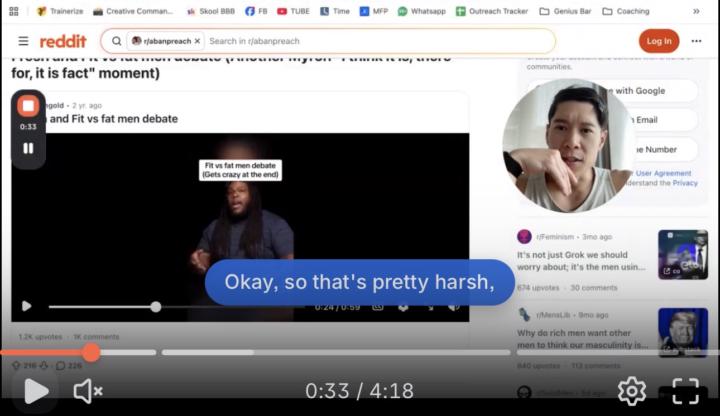Viewport: 720px width, 416px height.
Task: Open the Genius Bar bookmarks folder
Action: tap(565, 11)
